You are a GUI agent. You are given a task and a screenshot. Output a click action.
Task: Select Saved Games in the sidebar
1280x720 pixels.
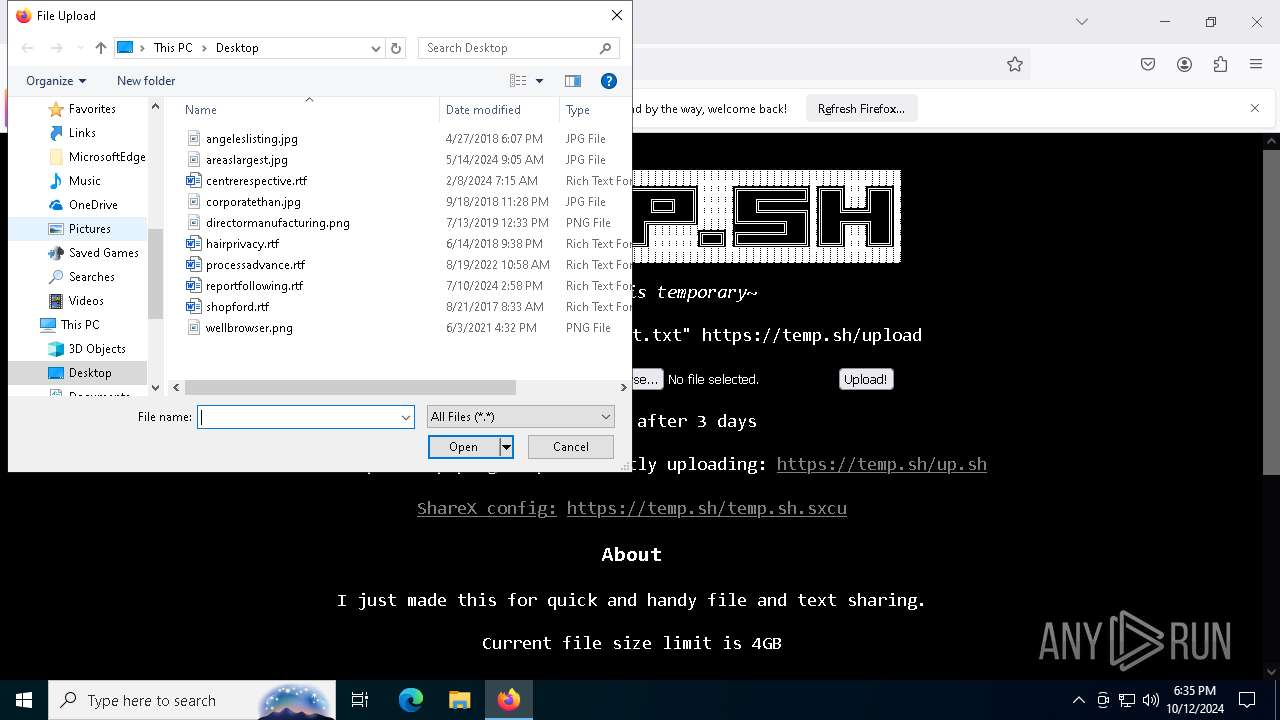tap(103, 253)
